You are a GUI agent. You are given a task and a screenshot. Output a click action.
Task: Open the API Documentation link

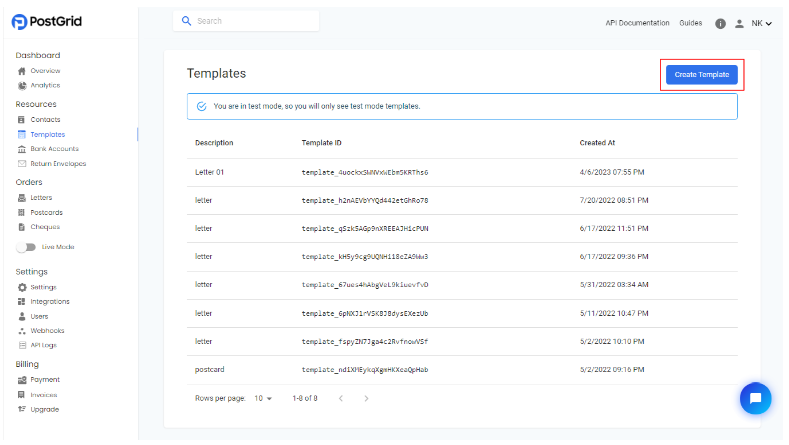click(x=637, y=23)
